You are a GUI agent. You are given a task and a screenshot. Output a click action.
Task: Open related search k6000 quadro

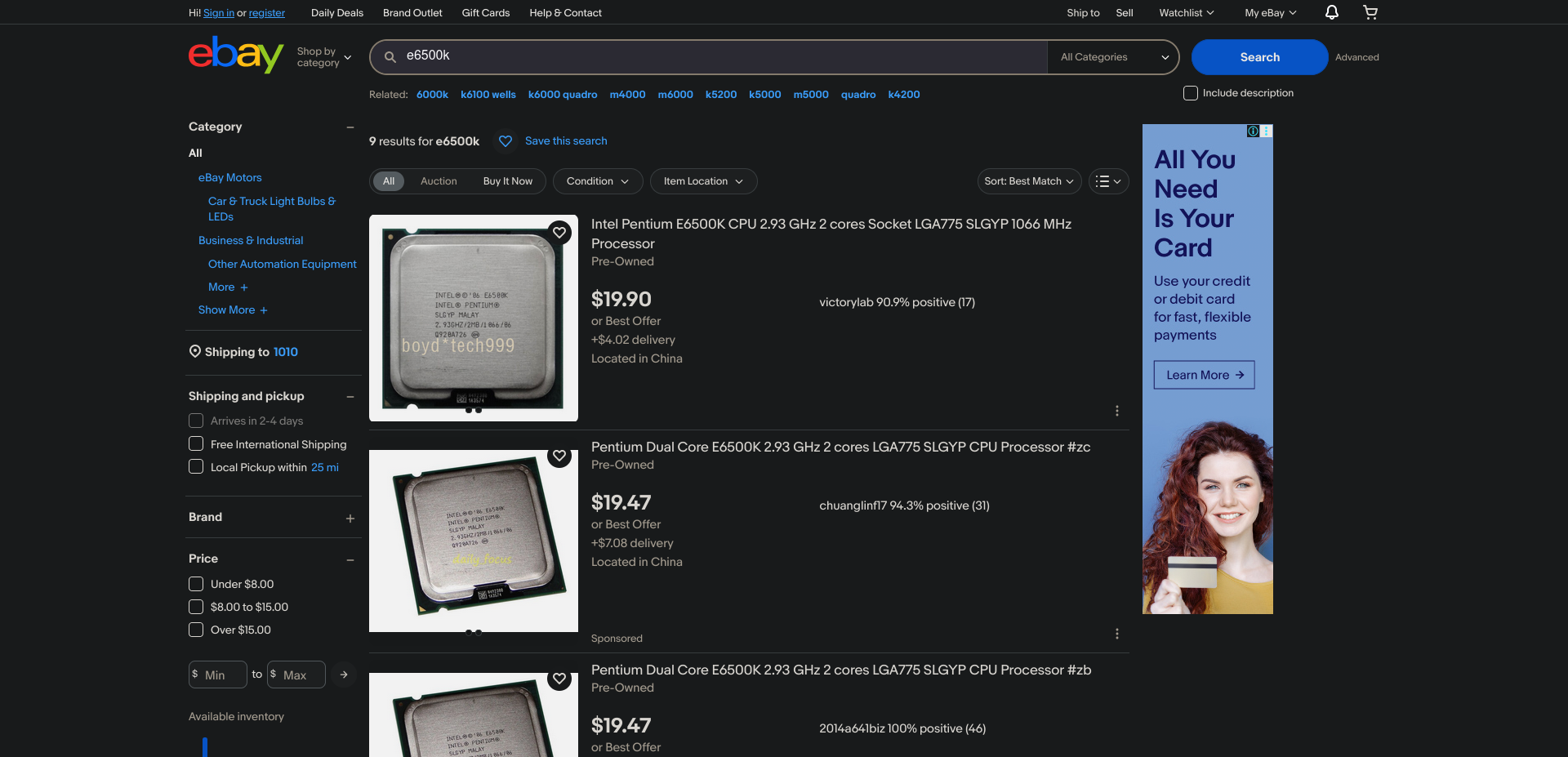tap(563, 95)
